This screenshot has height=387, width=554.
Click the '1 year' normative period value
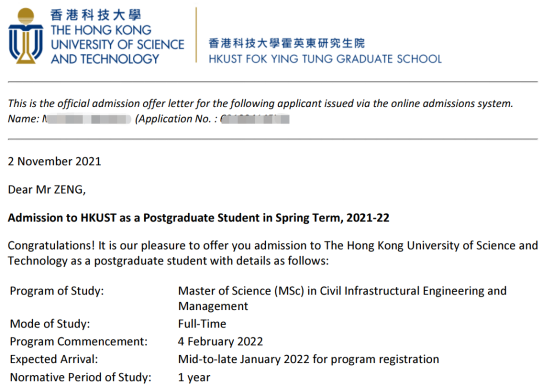194,377
